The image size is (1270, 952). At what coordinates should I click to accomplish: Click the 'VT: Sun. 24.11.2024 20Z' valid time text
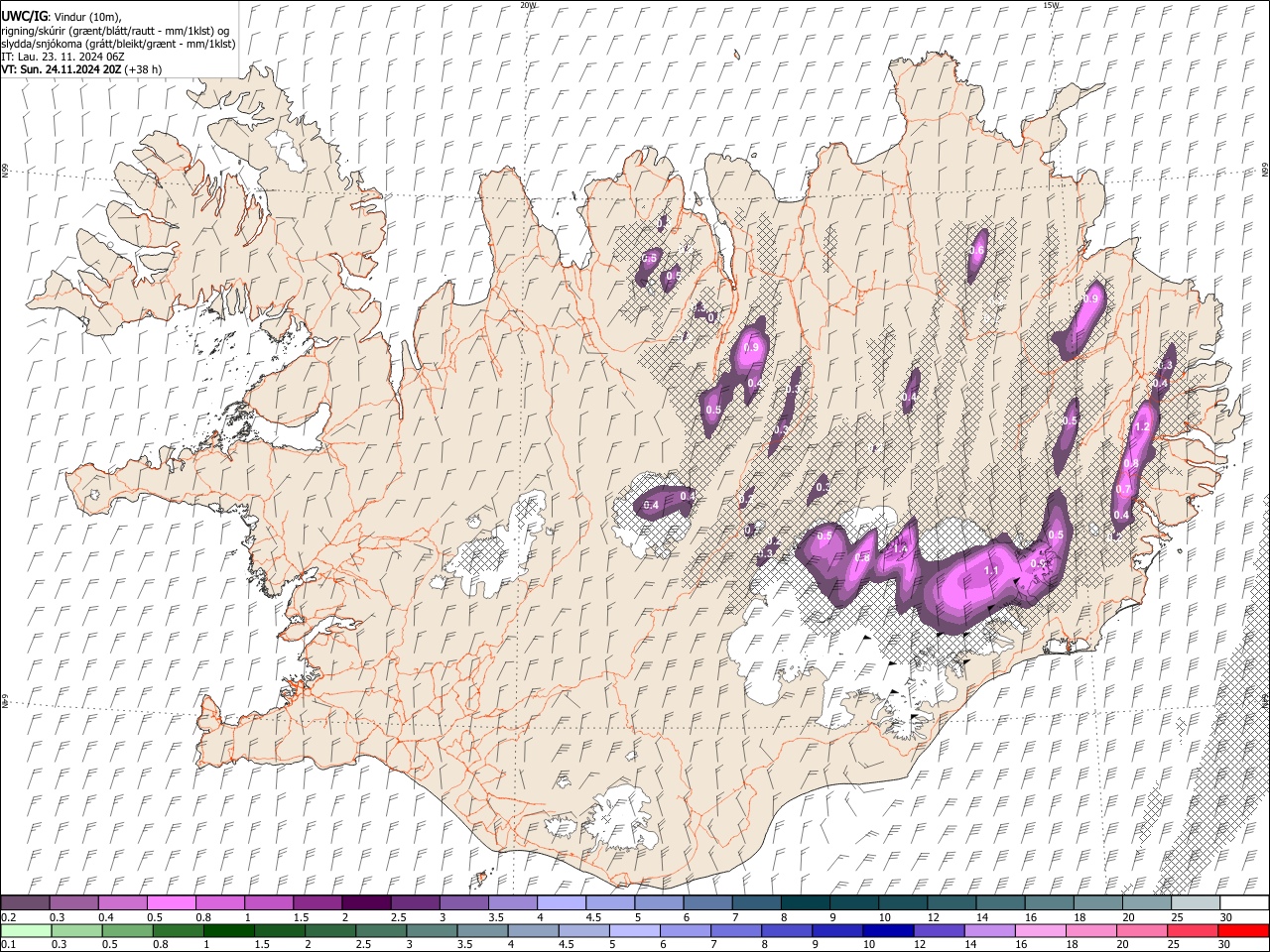pos(63,69)
